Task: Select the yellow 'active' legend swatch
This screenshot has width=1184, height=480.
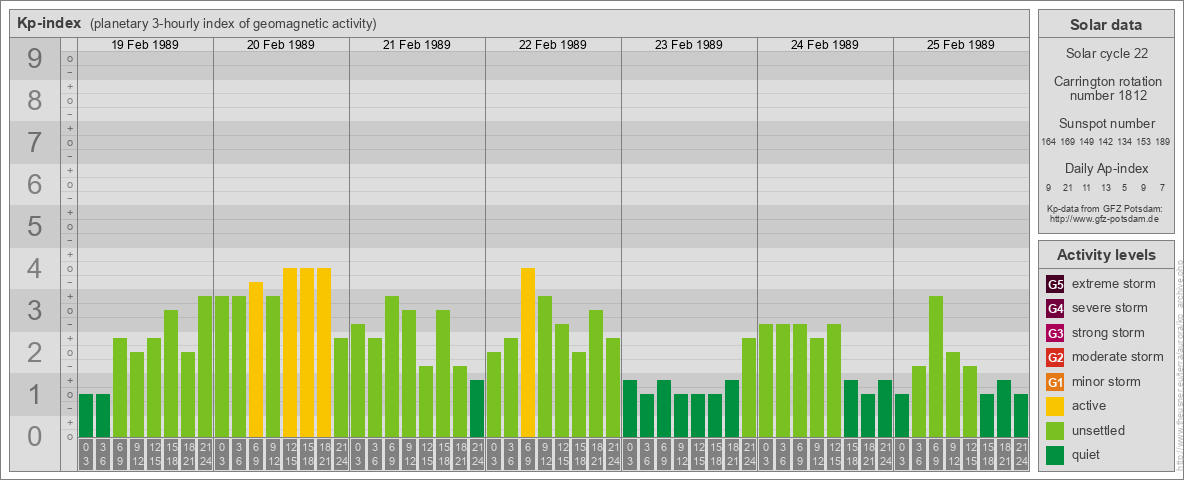Action: [x=1055, y=406]
